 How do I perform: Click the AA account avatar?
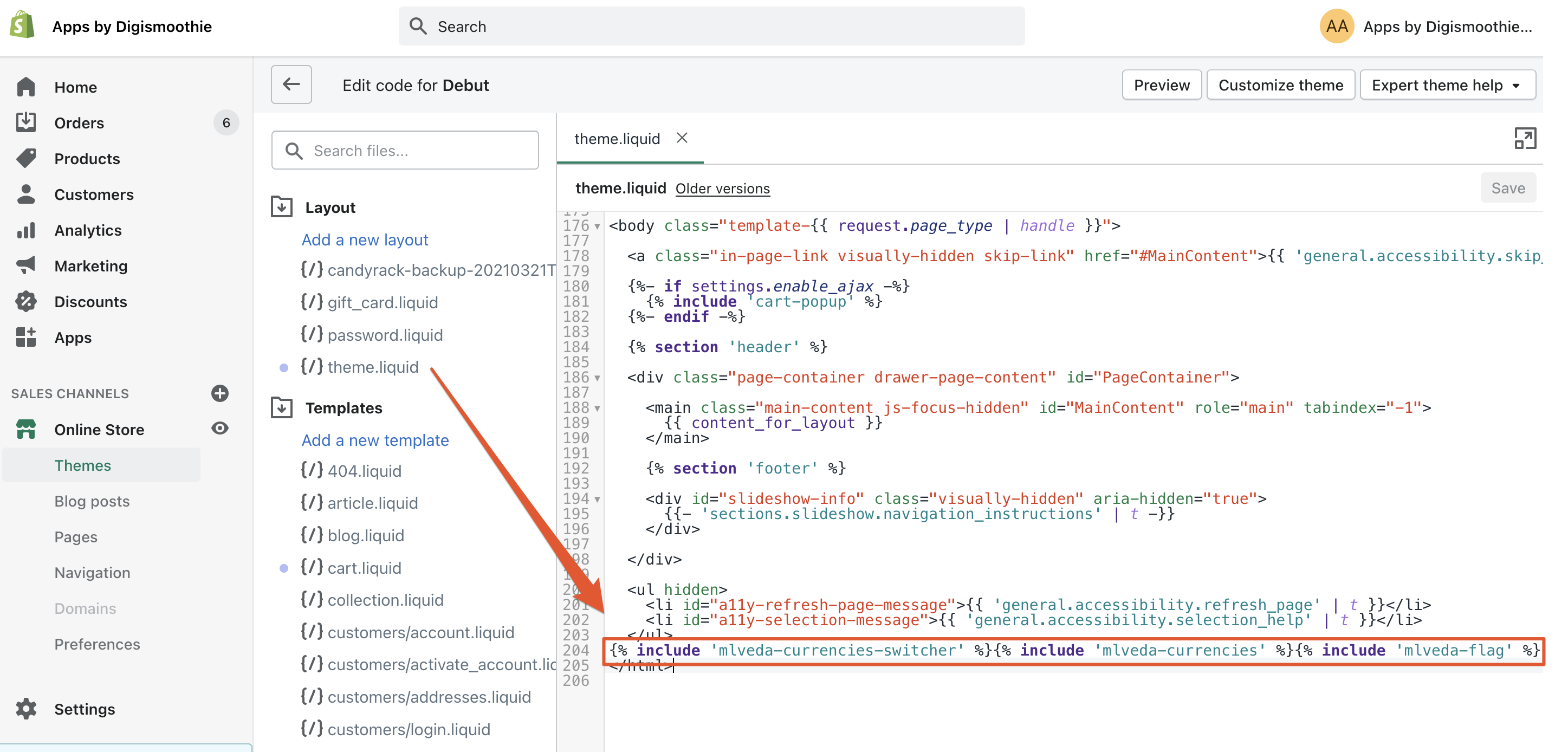tap(1336, 26)
